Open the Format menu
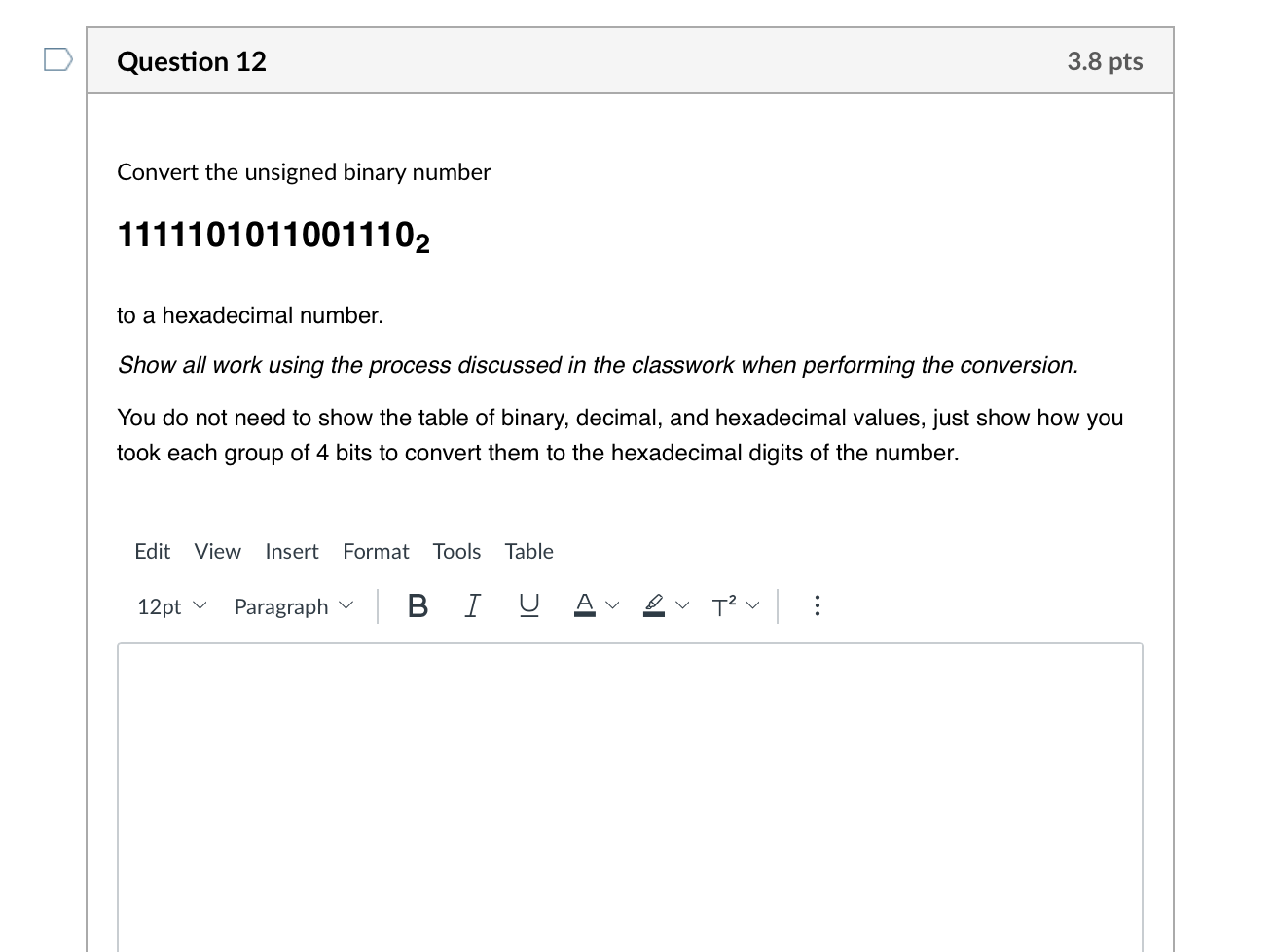 [376, 551]
